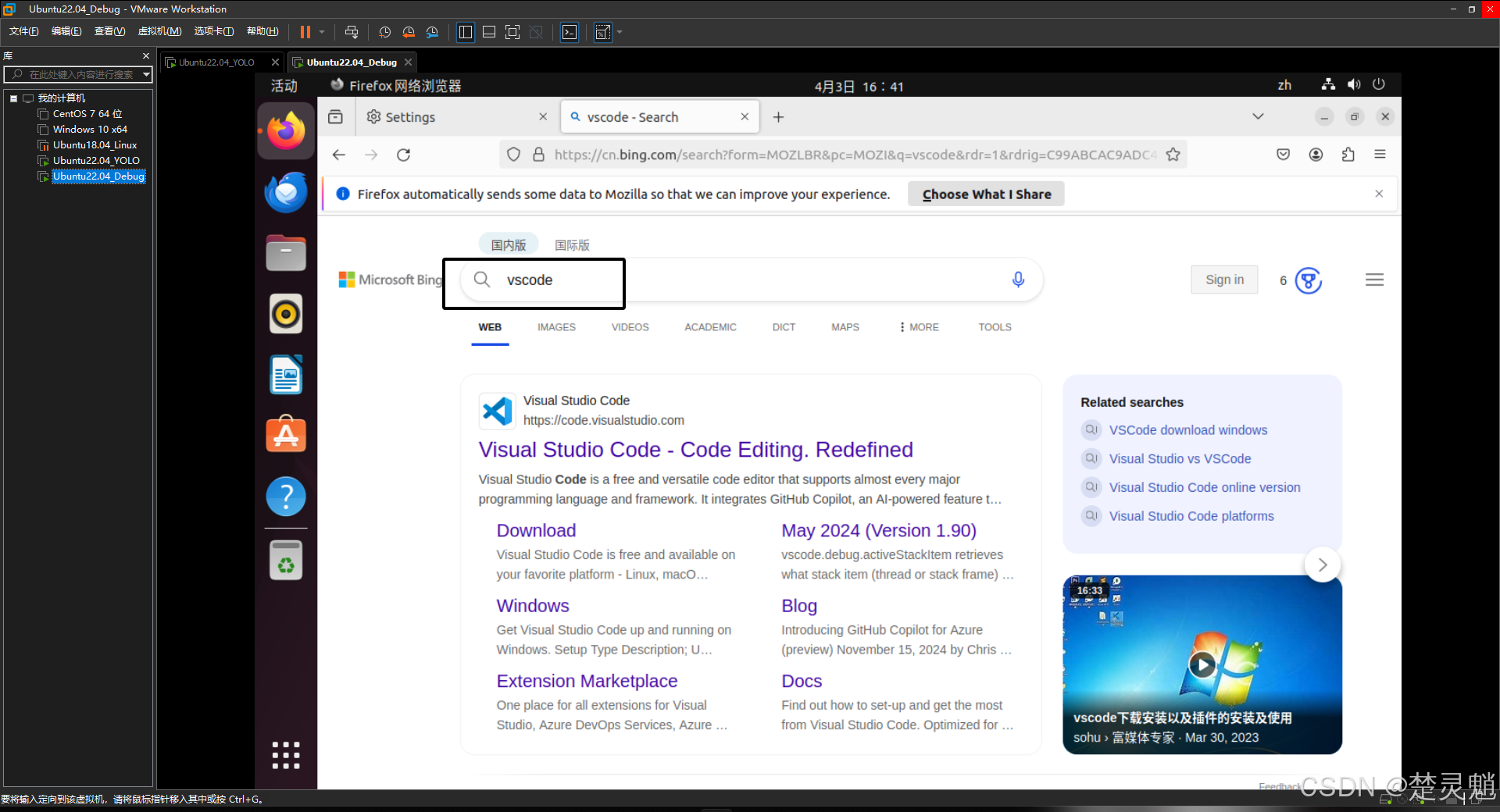
Task: Click the next arrow on related videos carousel
Action: (1323, 564)
